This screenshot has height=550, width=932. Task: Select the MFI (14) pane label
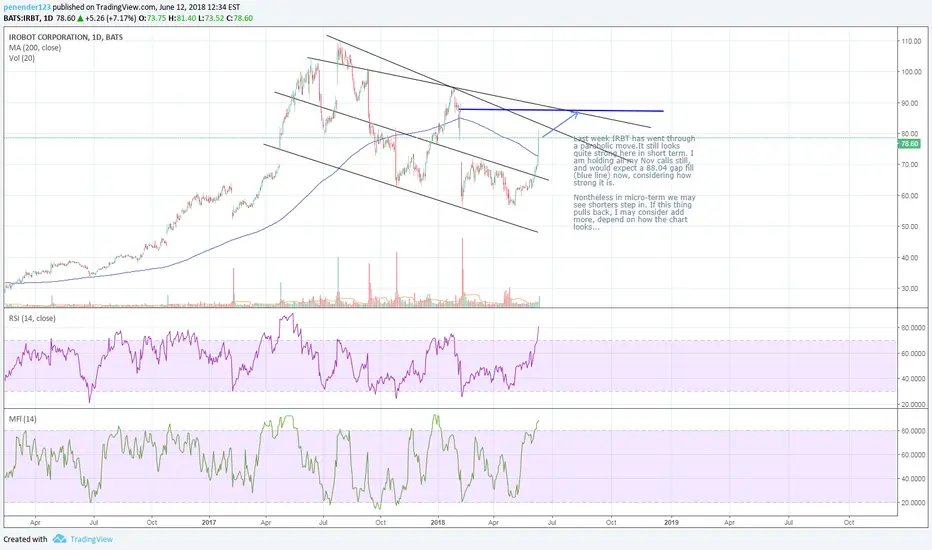(x=23, y=419)
